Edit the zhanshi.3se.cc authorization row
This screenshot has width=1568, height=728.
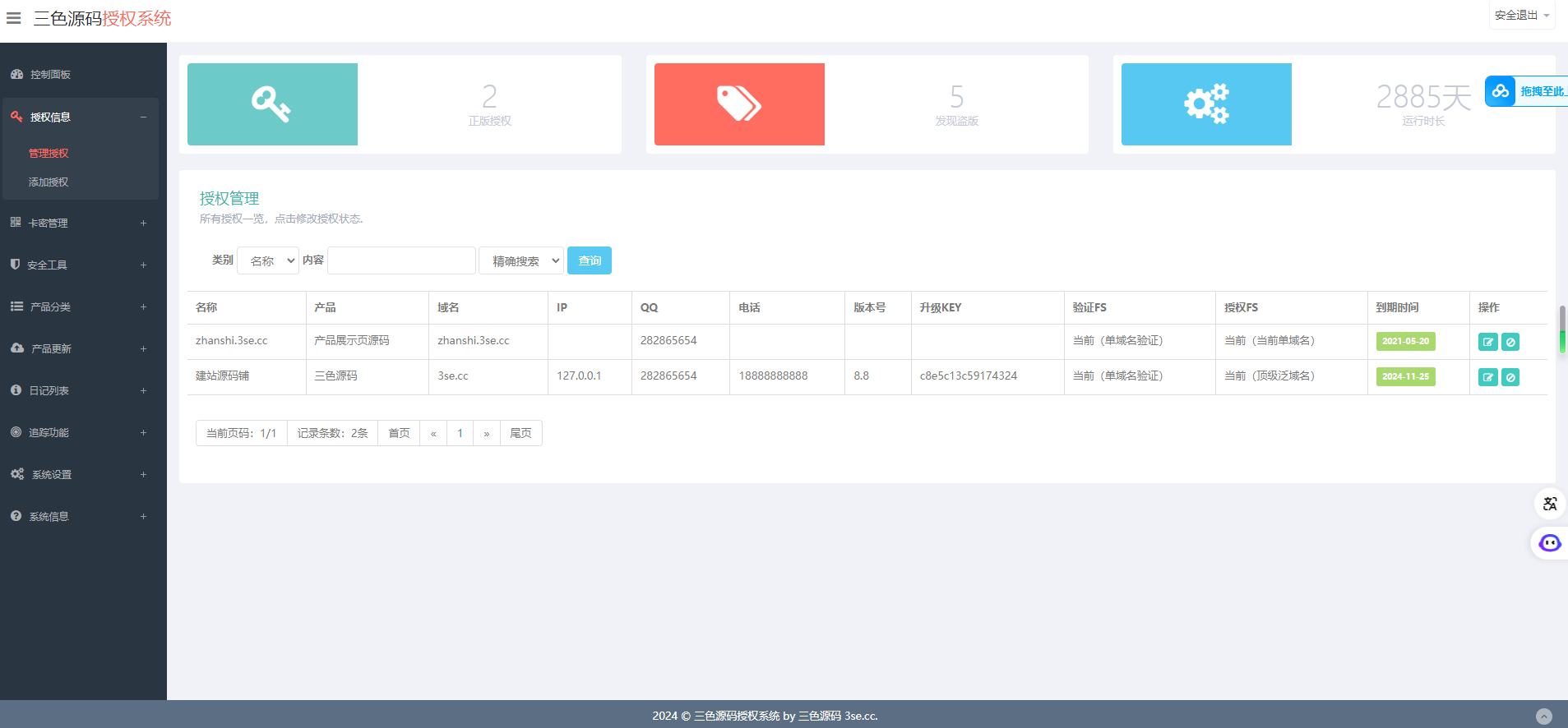(x=1488, y=342)
